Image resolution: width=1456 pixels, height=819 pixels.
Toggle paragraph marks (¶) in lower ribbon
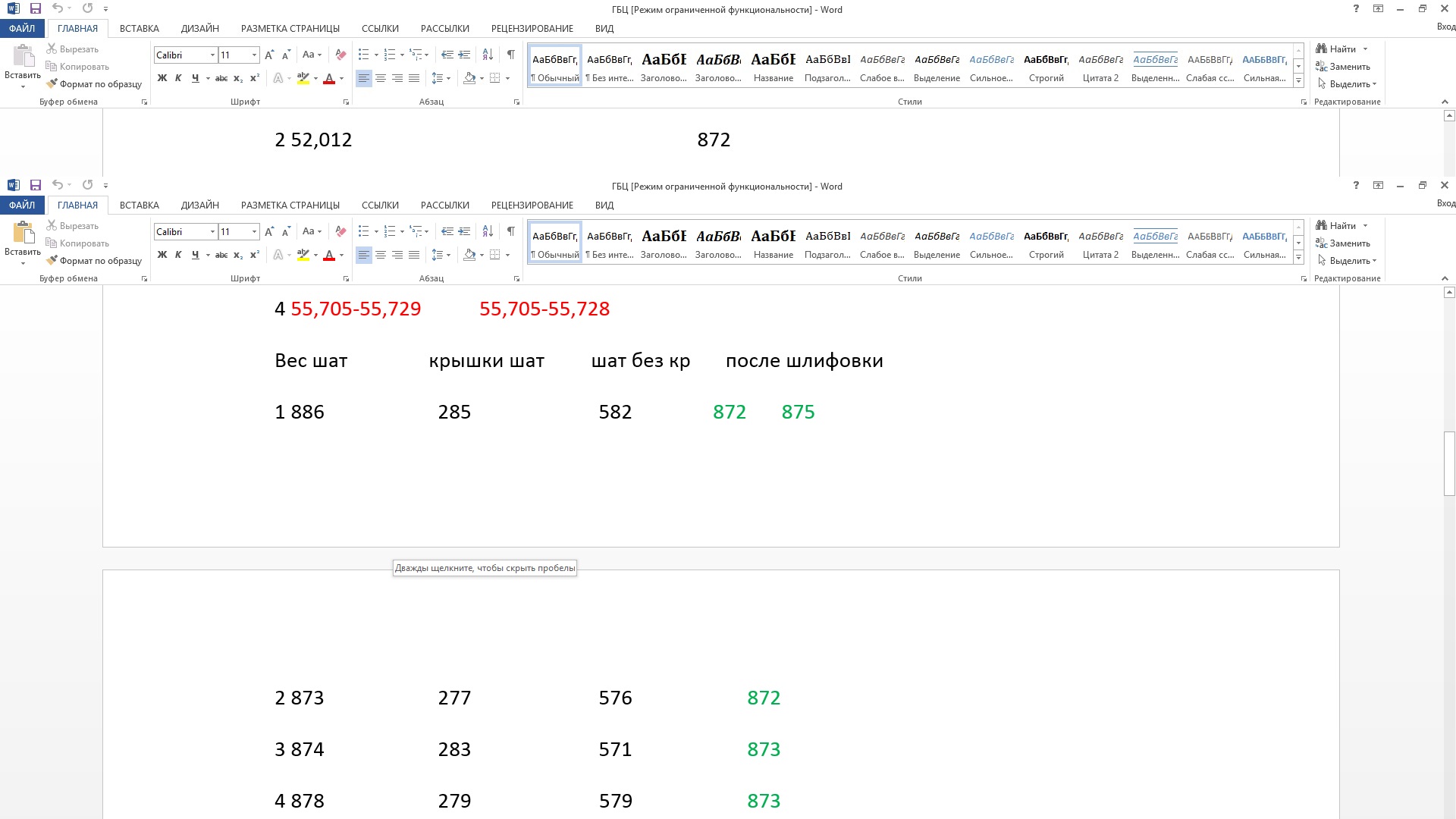510,231
